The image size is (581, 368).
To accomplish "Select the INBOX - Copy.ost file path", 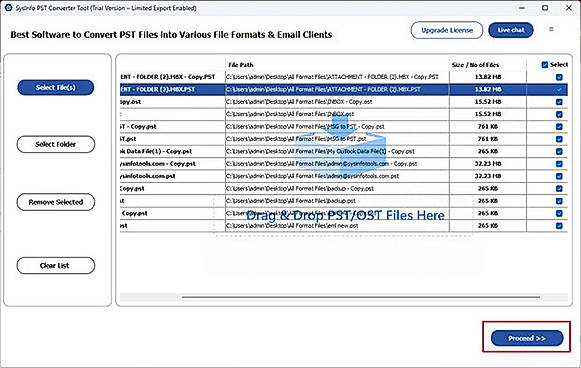I will pos(299,102).
